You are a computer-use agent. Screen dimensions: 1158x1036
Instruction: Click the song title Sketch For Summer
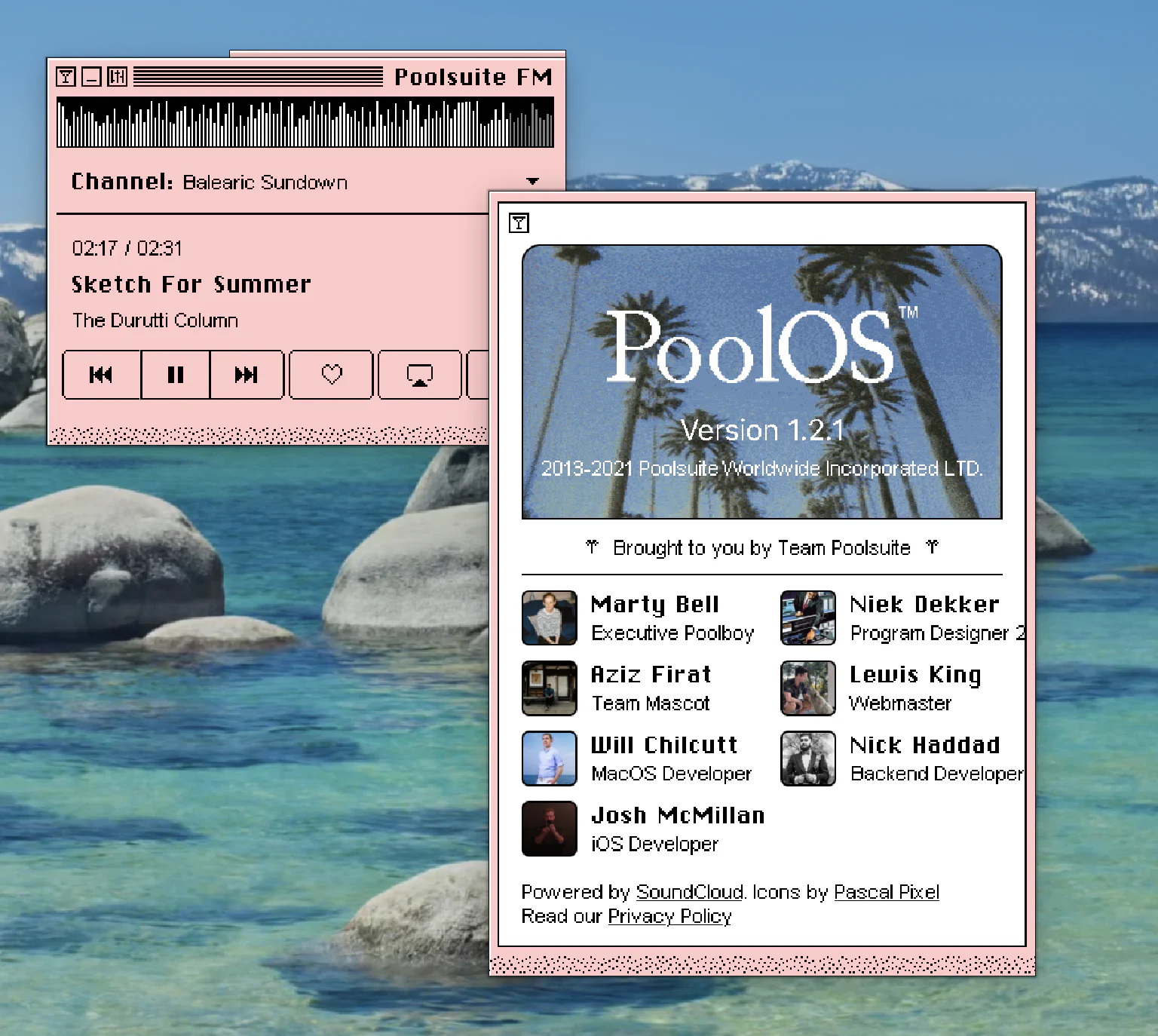pos(191,284)
